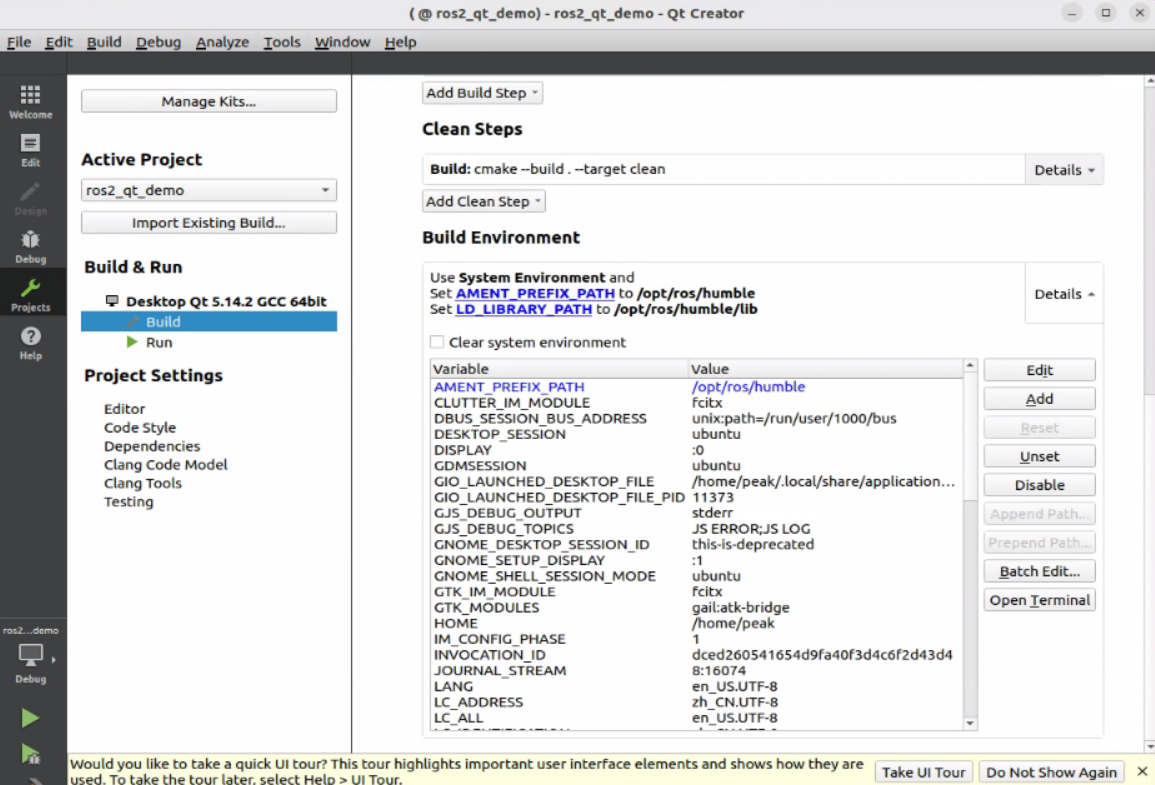Viewport: 1155px width, 785px height.
Task: Open the Help menu
Action: click(x=400, y=42)
